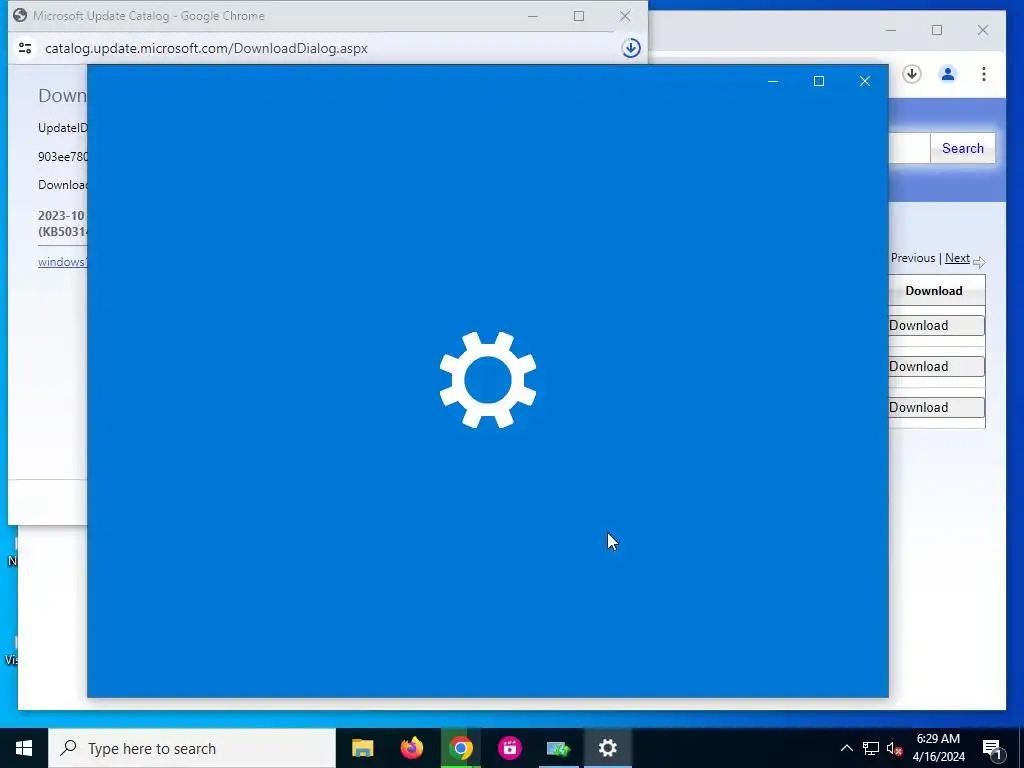Click the download icon in the popup address bar

[x=631, y=48]
